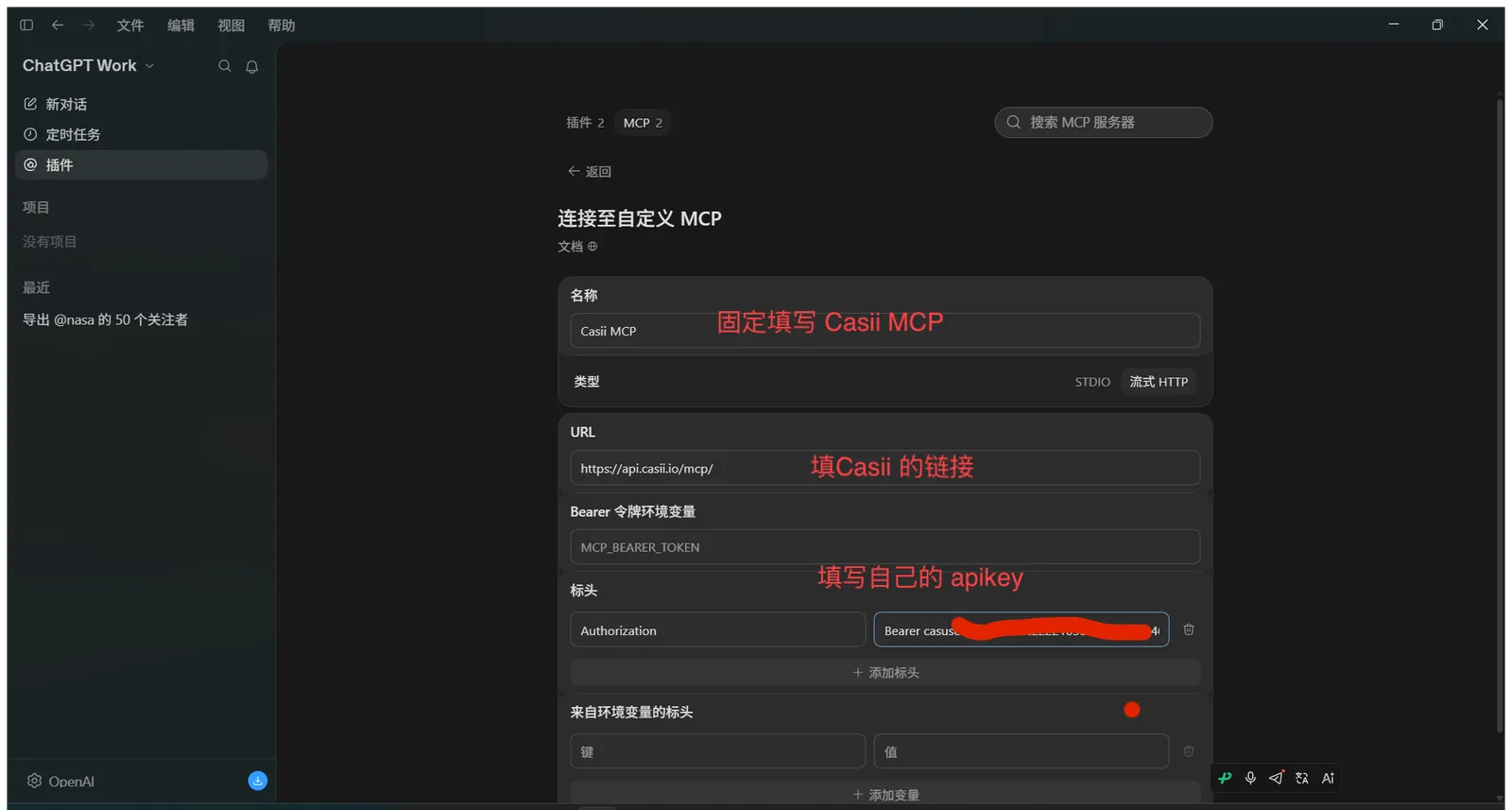This screenshot has height=810, width=1512.
Task: Go back with the left arrow in title bar
Action: point(58,26)
